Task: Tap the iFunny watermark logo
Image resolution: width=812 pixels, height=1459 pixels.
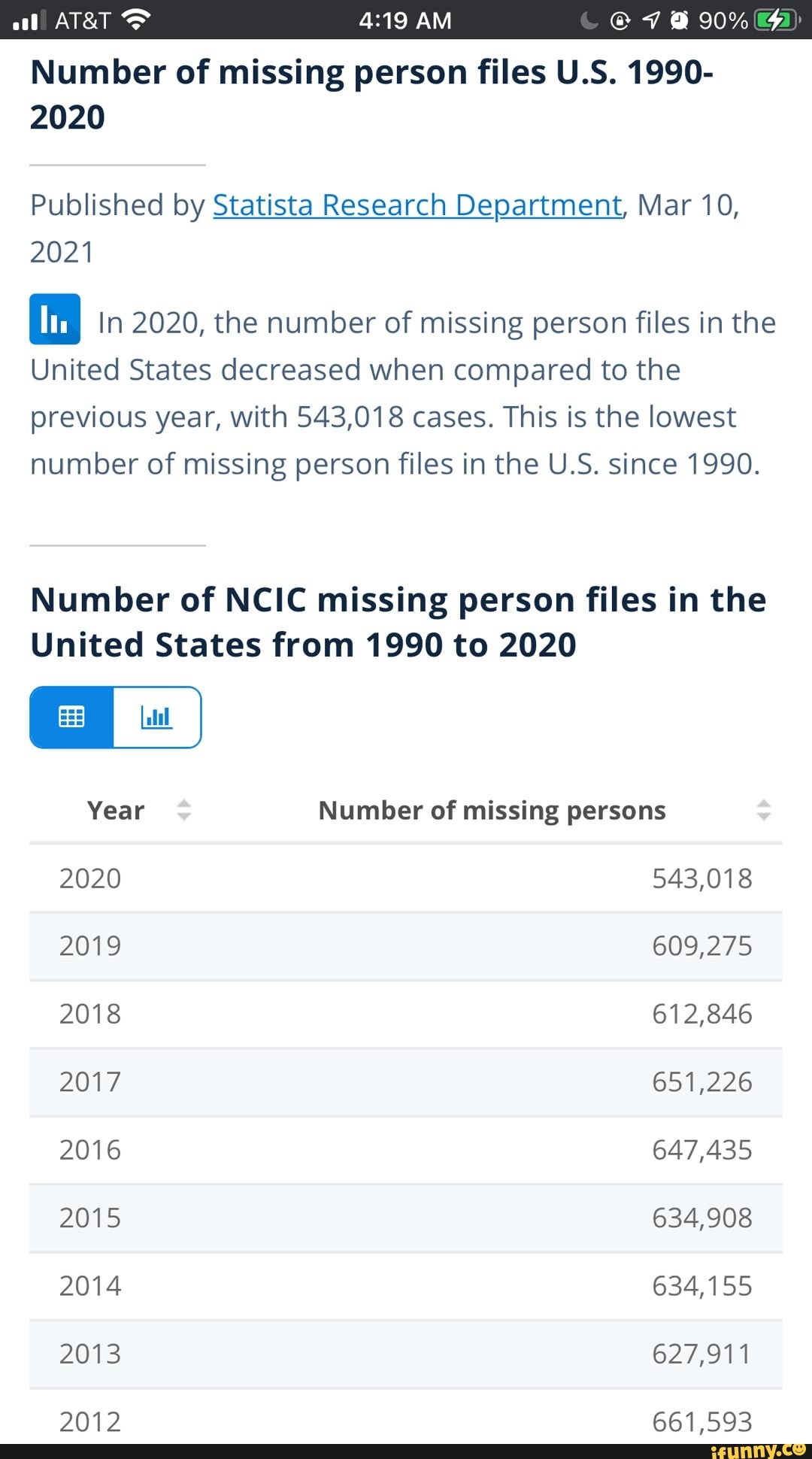Action: 757,1450
